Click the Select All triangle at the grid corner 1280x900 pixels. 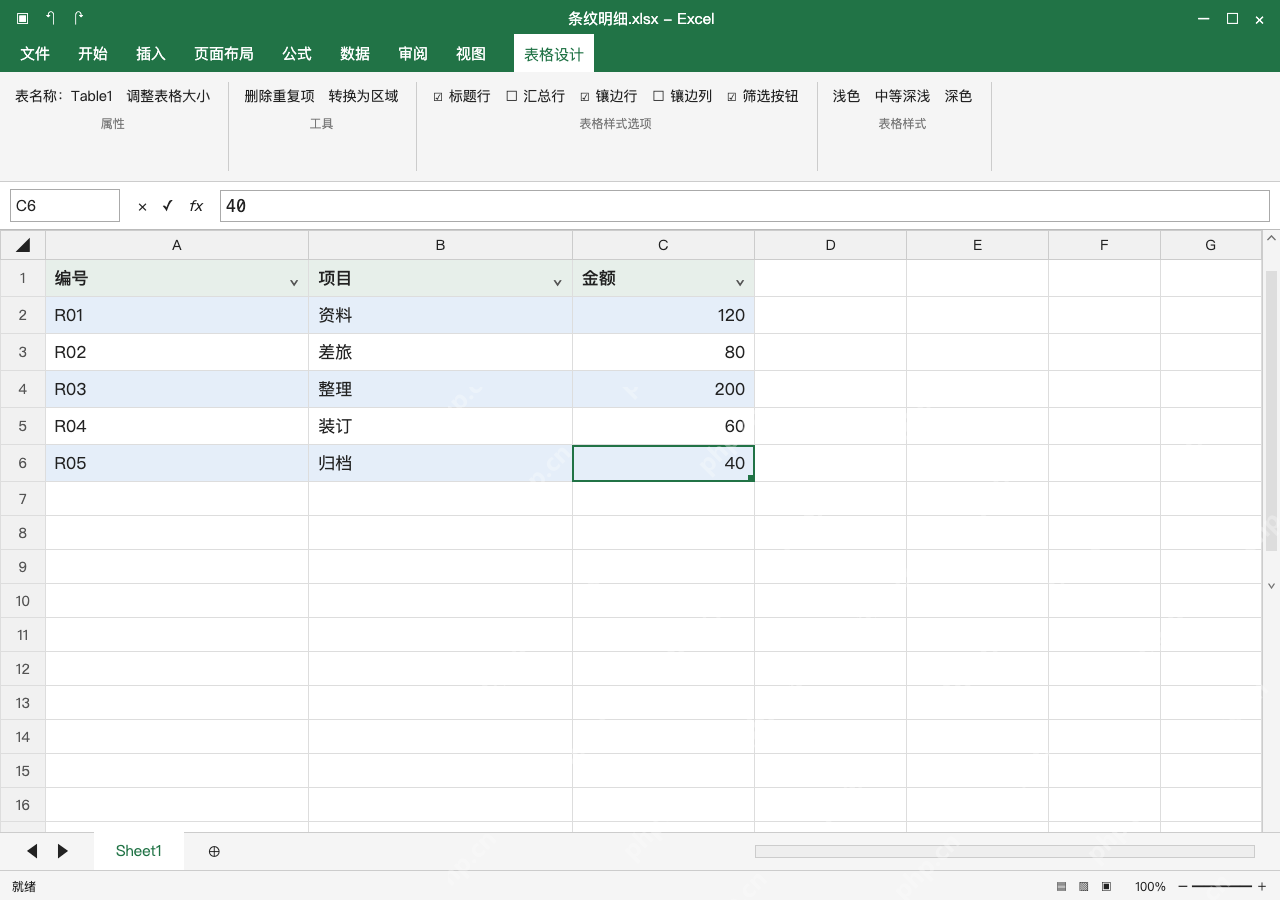(23, 245)
